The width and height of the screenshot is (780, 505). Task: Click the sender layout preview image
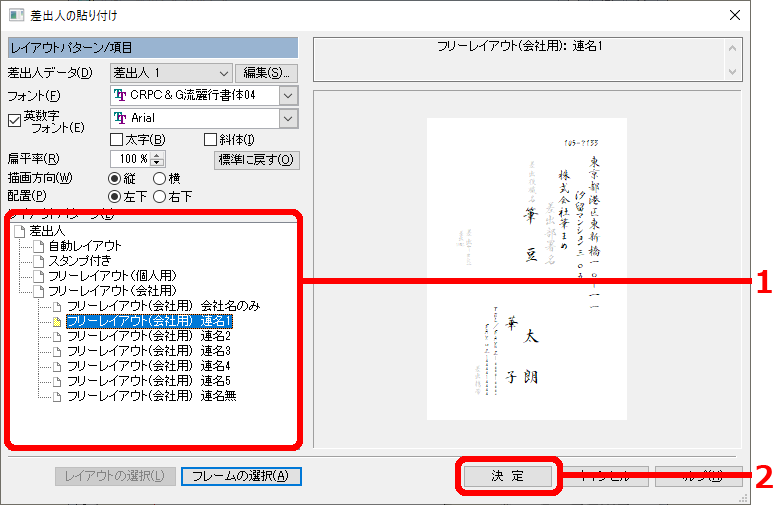[x=527, y=269]
